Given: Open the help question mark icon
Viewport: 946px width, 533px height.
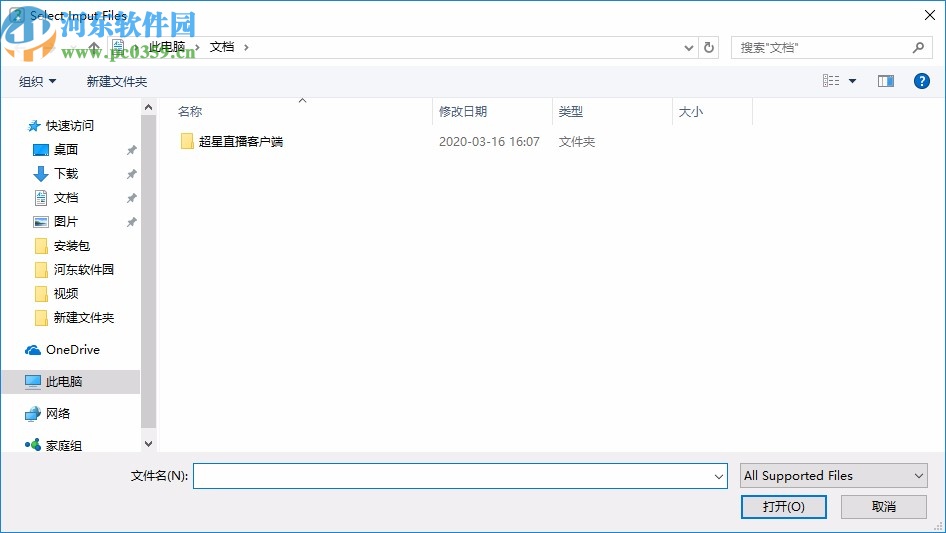Looking at the screenshot, I should pyautogui.click(x=921, y=81).
